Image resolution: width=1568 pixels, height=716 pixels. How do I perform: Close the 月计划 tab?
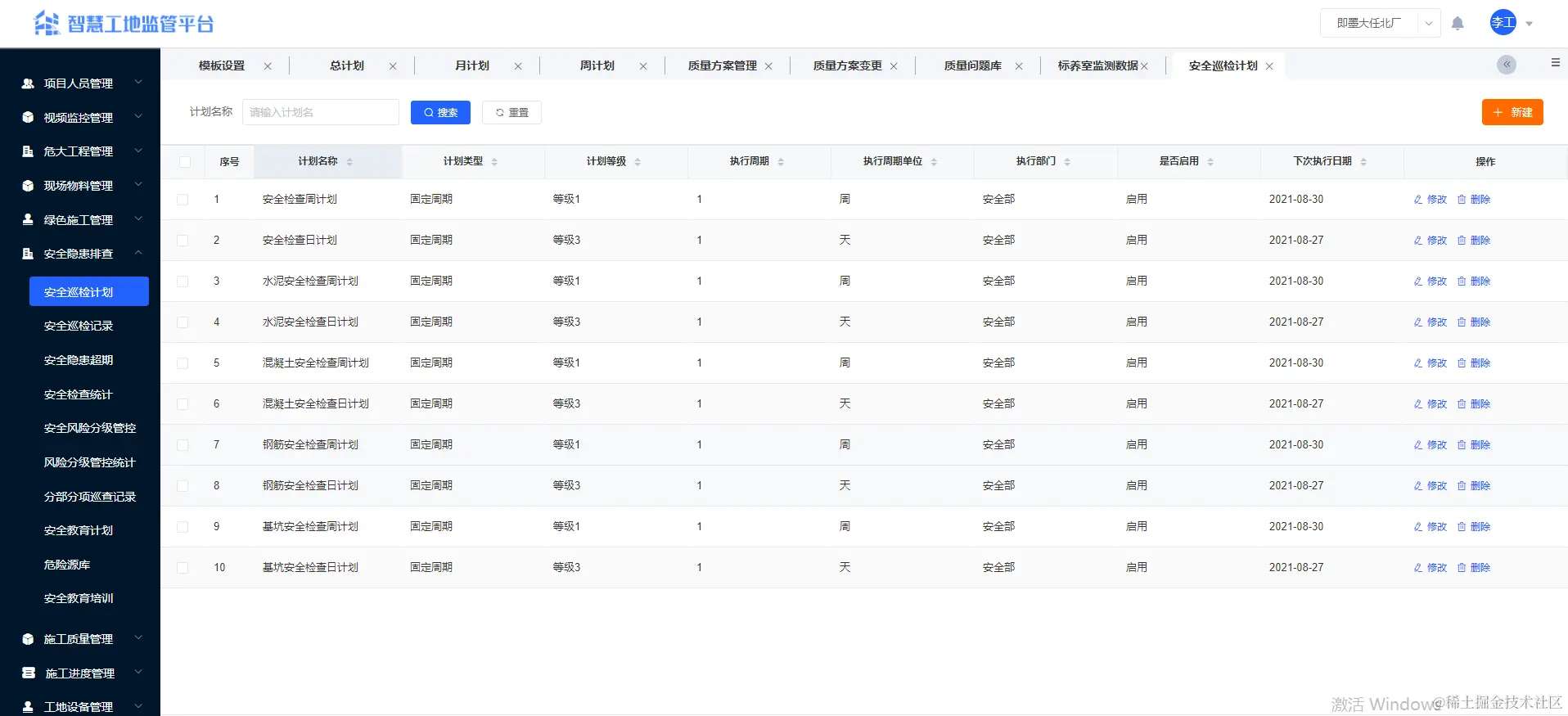518,66
